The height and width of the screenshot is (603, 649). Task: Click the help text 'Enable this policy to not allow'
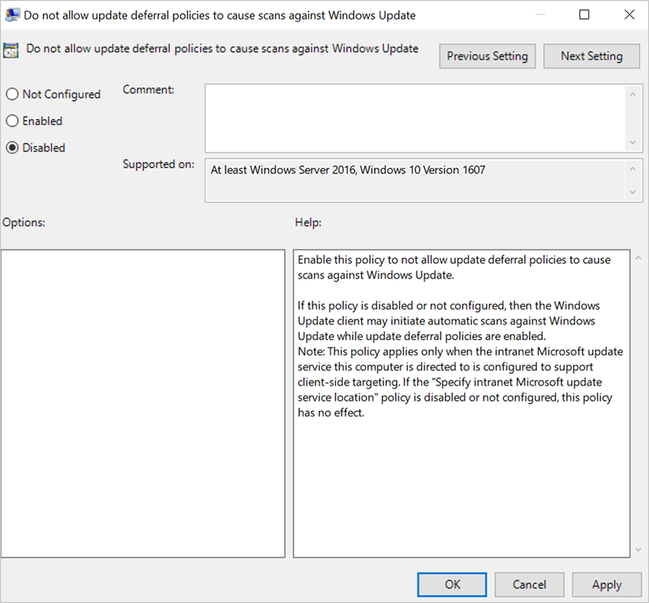coord(372,260)
